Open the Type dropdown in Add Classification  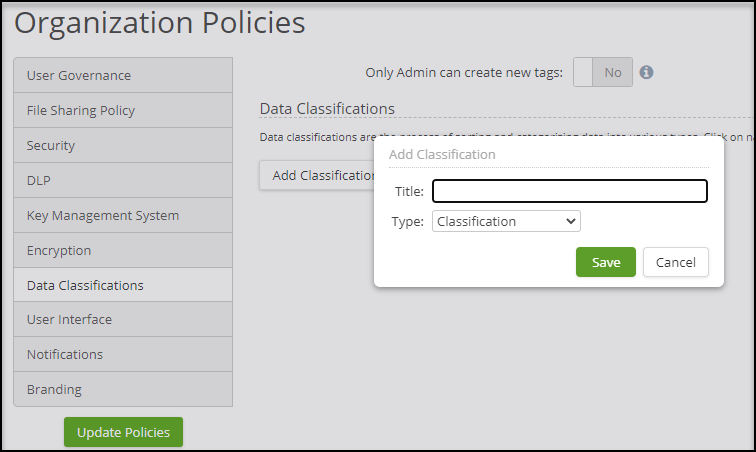click(506, 221)
